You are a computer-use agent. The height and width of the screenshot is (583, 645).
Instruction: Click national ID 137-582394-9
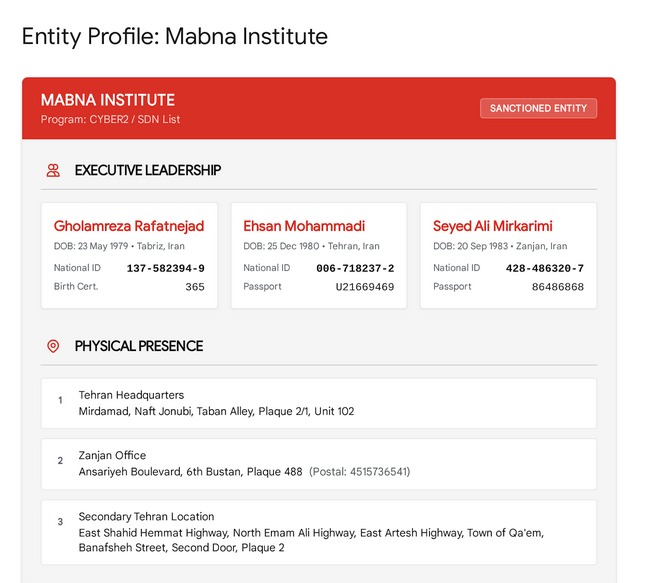click(x=165, y=268)
